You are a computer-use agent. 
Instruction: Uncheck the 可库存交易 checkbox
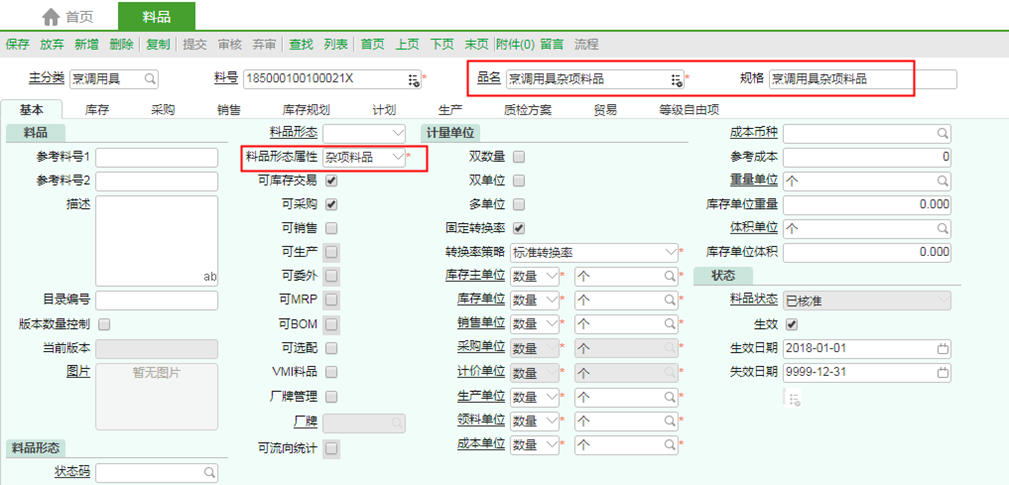(331, 181)
